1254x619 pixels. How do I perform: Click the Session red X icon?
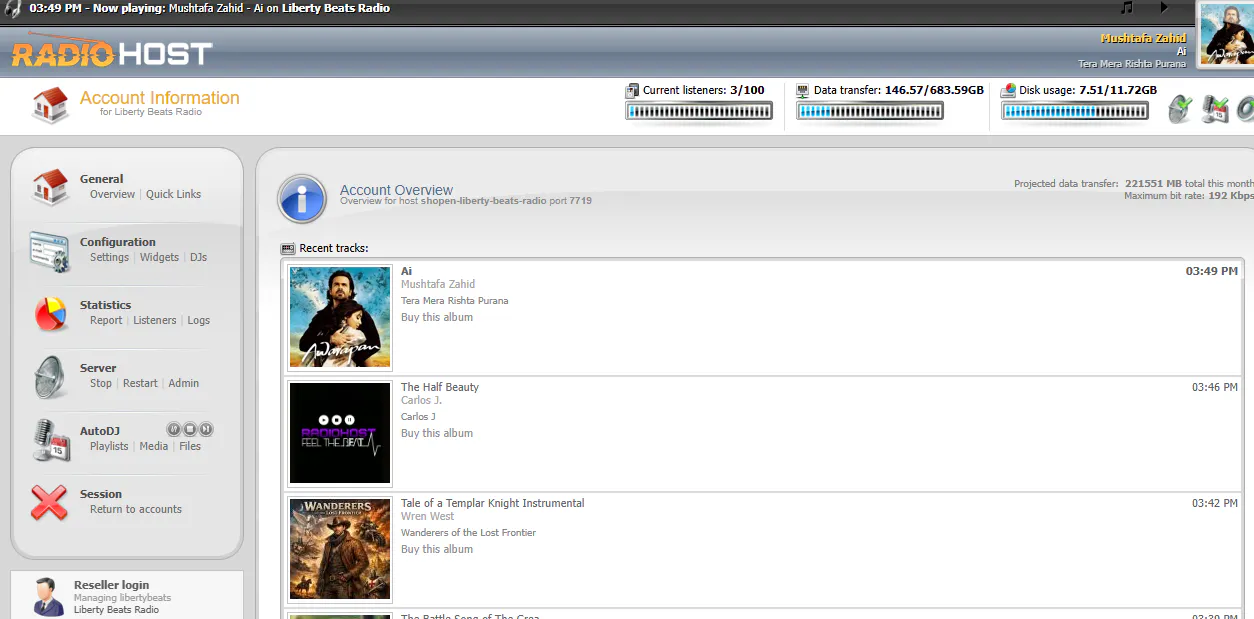50,503
